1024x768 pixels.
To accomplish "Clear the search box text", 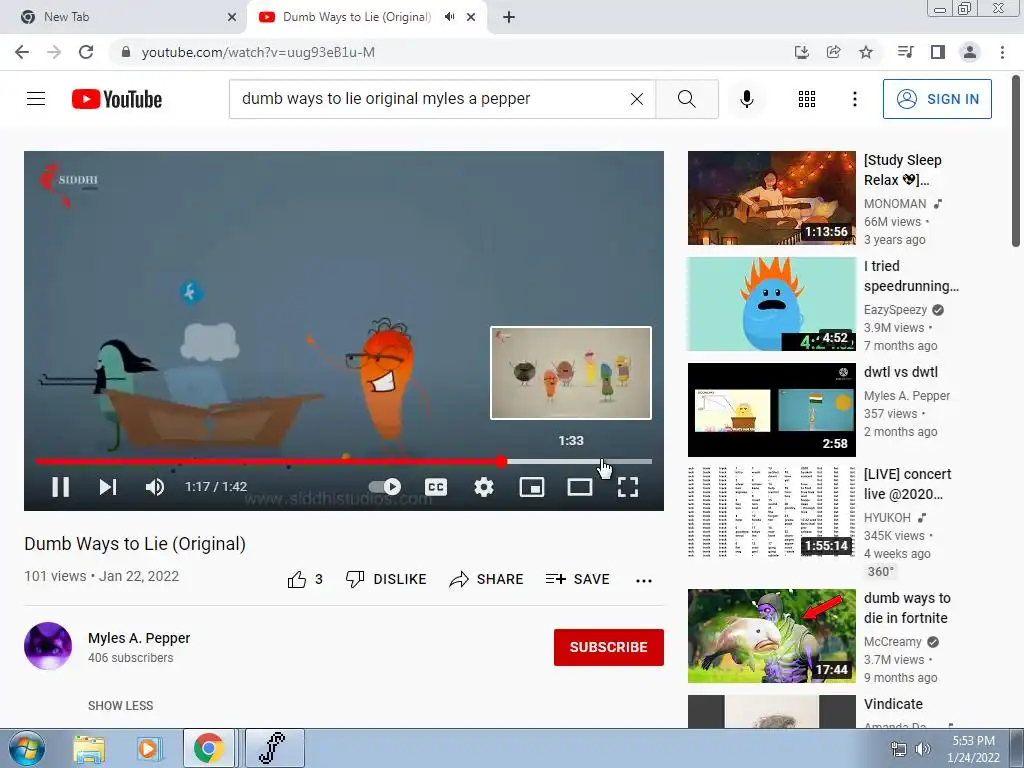I will 637,99.
